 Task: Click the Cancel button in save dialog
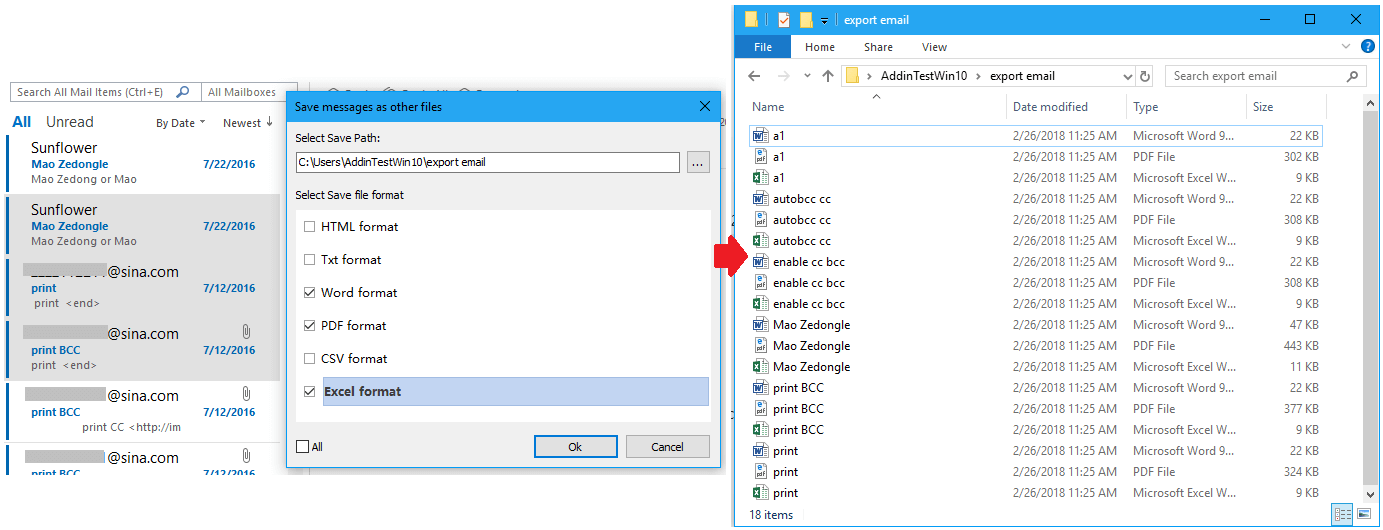tap(668, 447)
